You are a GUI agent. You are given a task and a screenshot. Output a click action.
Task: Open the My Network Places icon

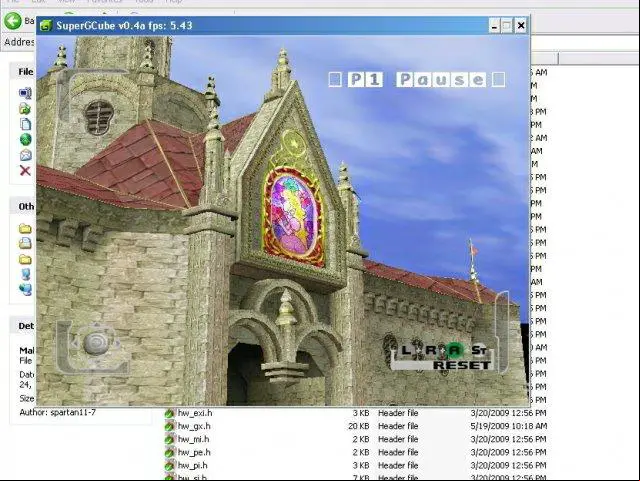click(25, 289)
